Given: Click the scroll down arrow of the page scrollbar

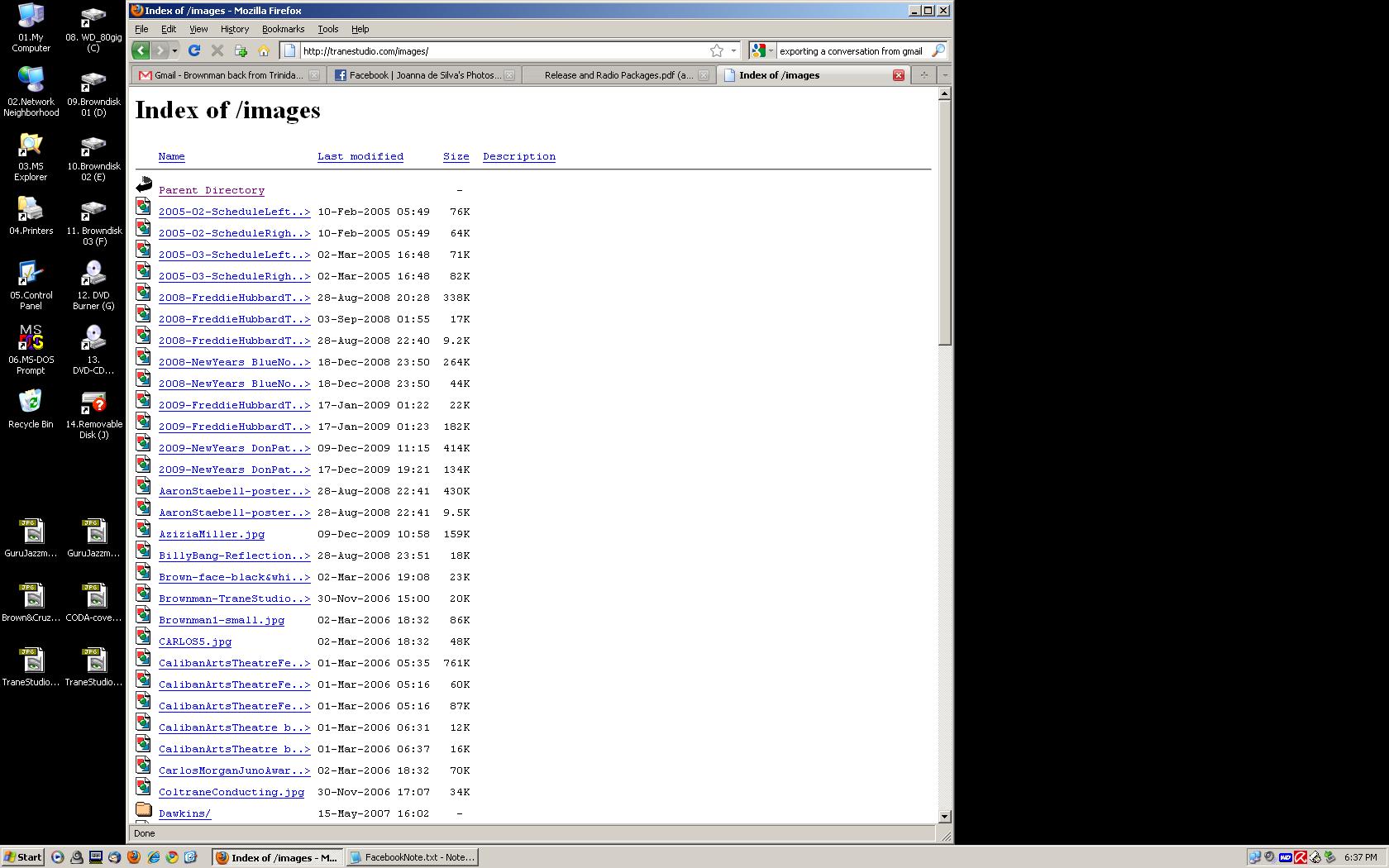Looking at the screenshot, I should [944, 816].
